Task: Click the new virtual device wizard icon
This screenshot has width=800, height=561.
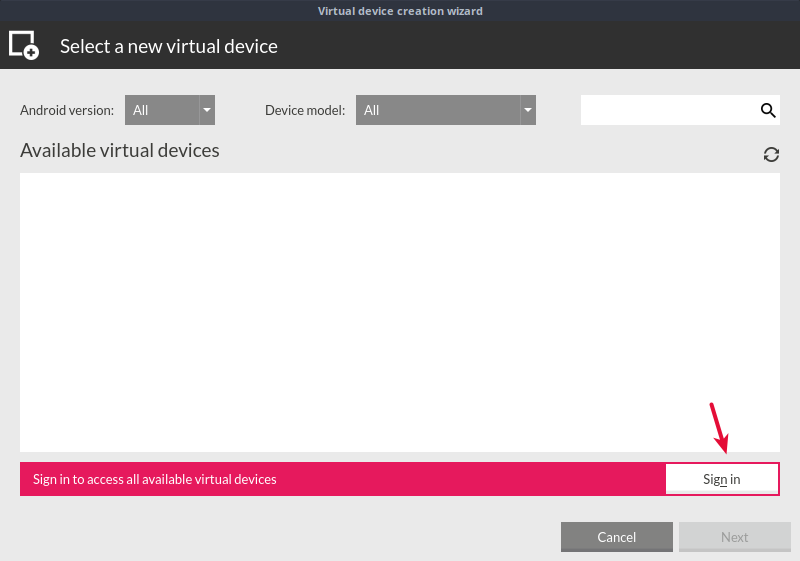Action: (24, 46)
